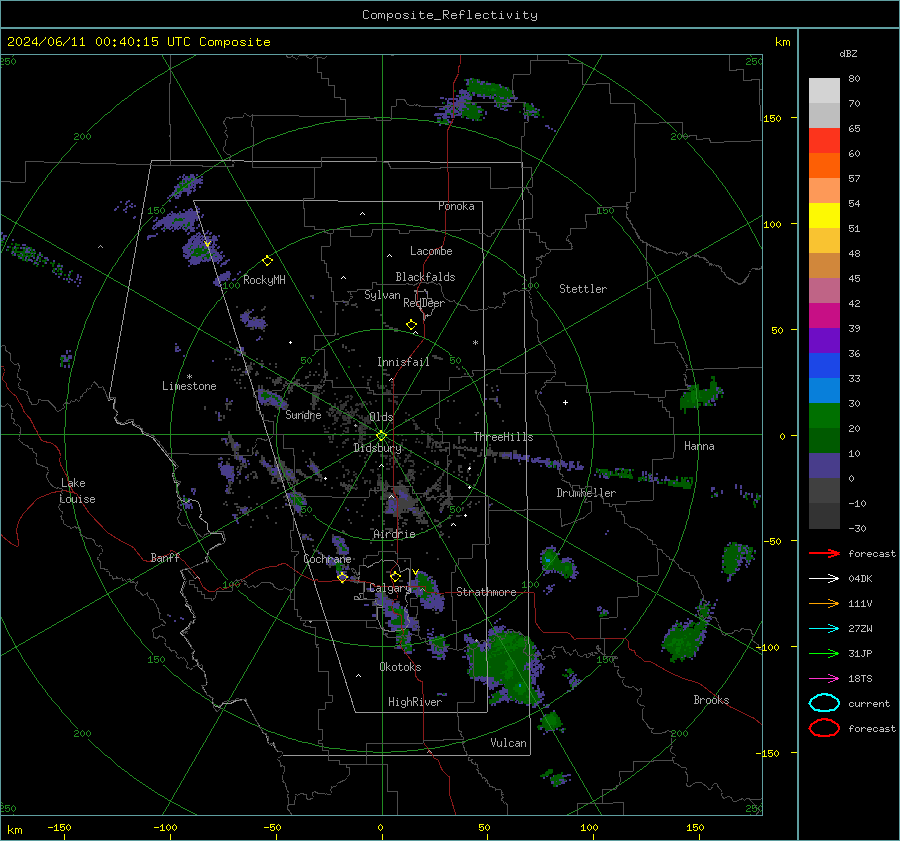
Task: Click the Olds town label
Action: [x=381, y=417]
